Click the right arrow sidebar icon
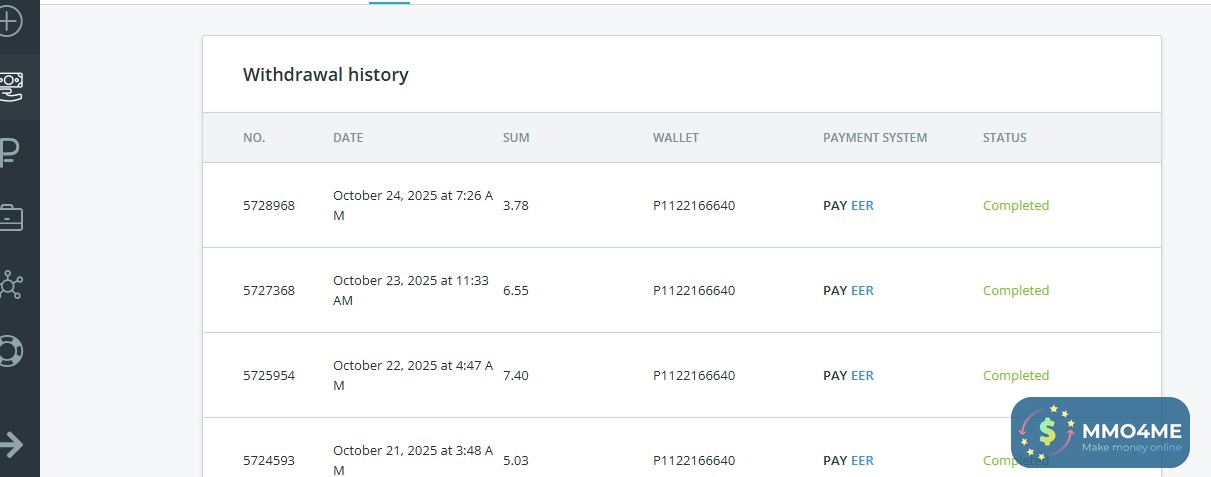 (x=11, y=444)
